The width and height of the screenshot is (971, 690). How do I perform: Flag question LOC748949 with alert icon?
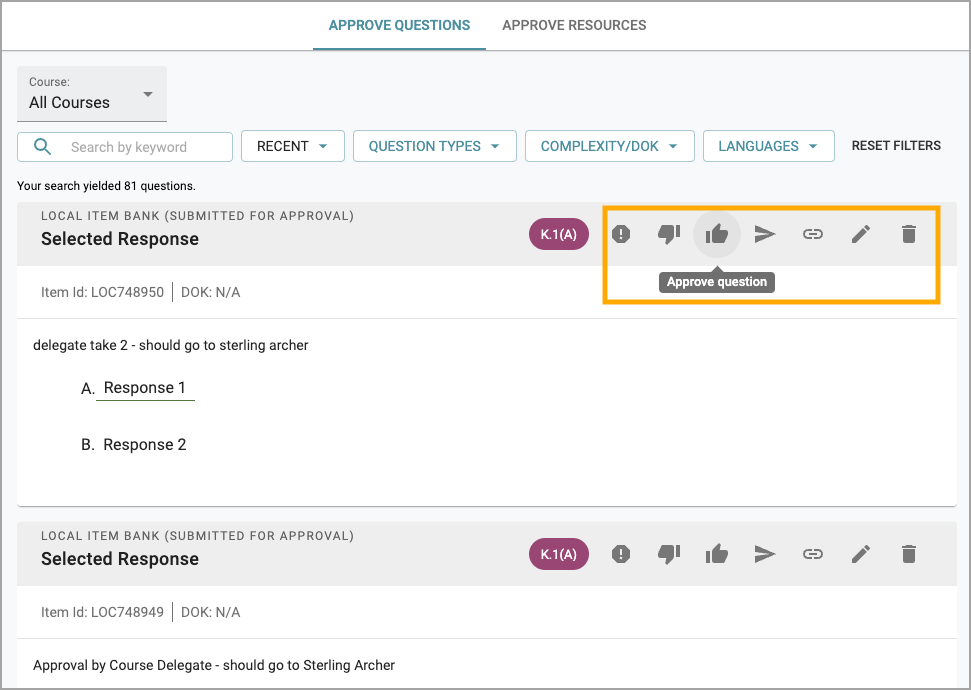(620, 554)
